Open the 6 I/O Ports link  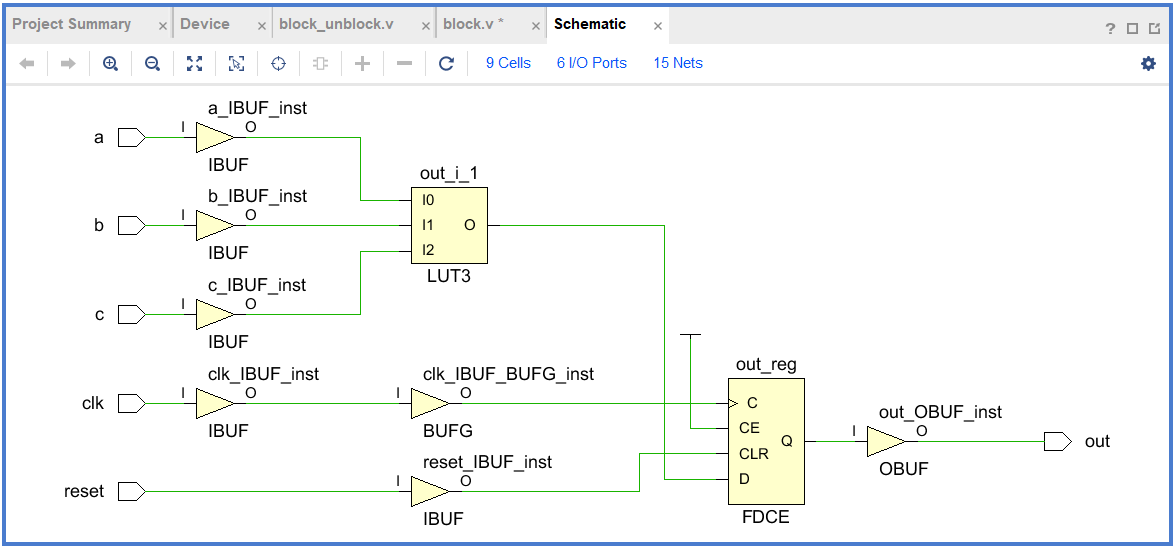pyautogui.click(x=591, y=64)
